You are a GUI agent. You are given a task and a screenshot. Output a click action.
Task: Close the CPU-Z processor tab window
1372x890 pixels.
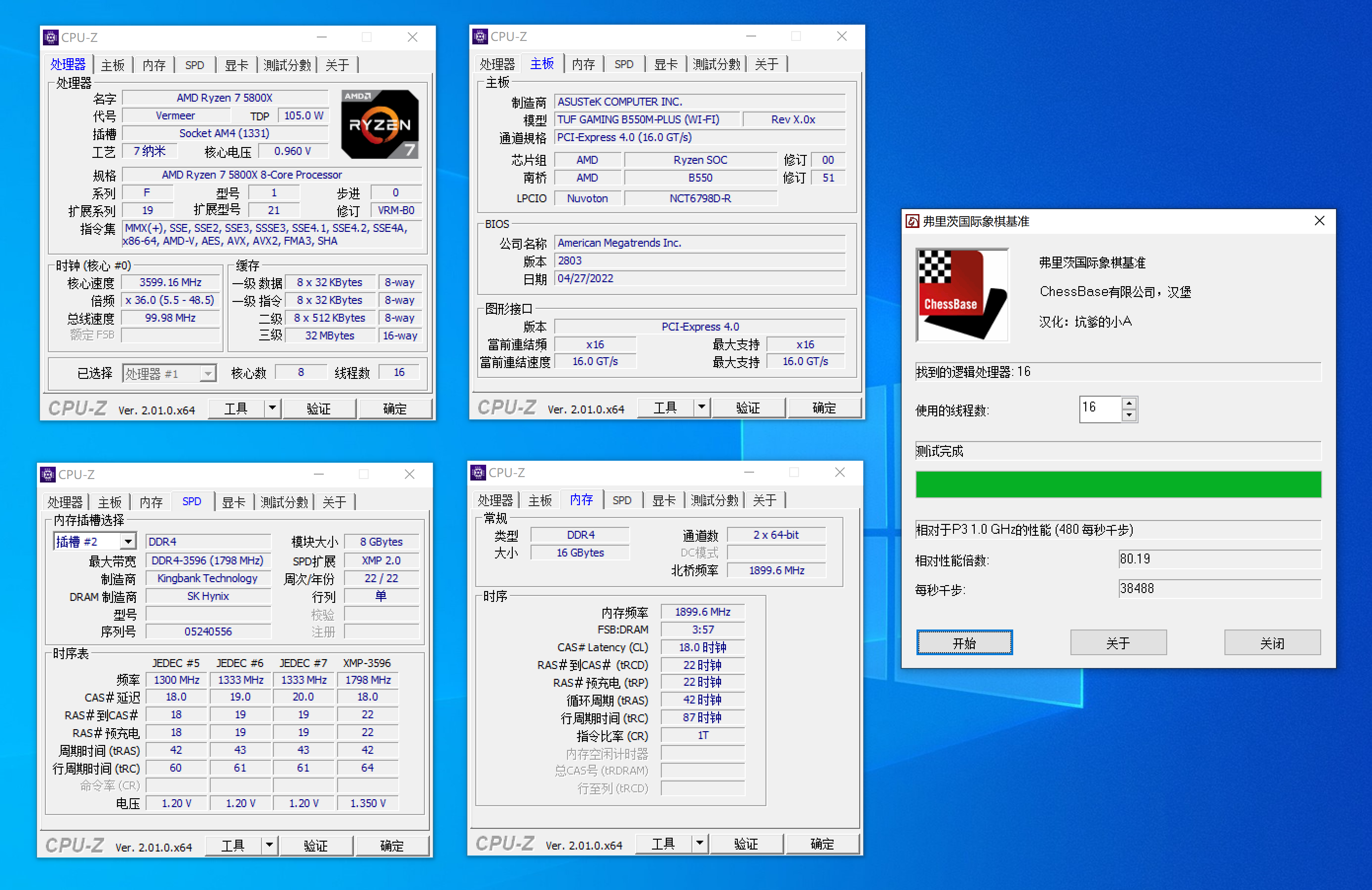pyautogui.click(x=413, y=37)
